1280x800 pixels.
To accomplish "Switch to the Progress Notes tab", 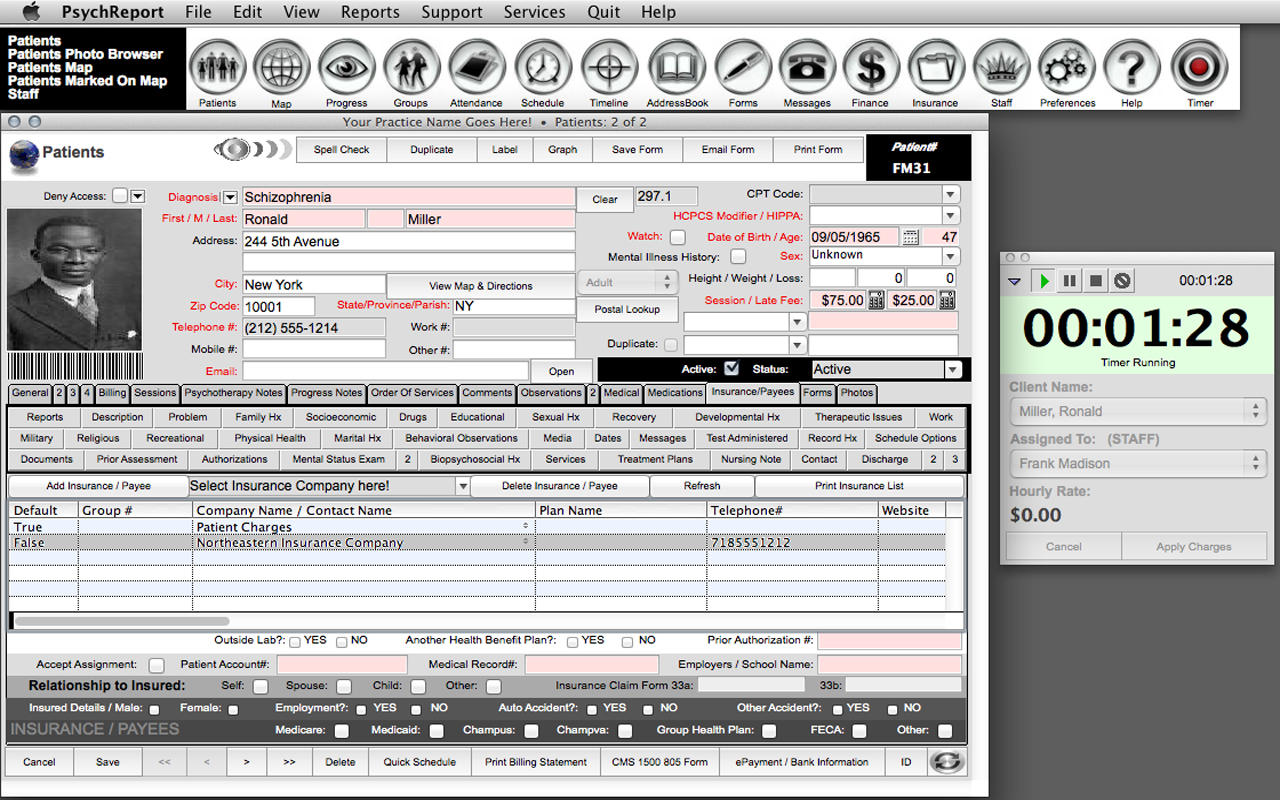I will [326, 393].
